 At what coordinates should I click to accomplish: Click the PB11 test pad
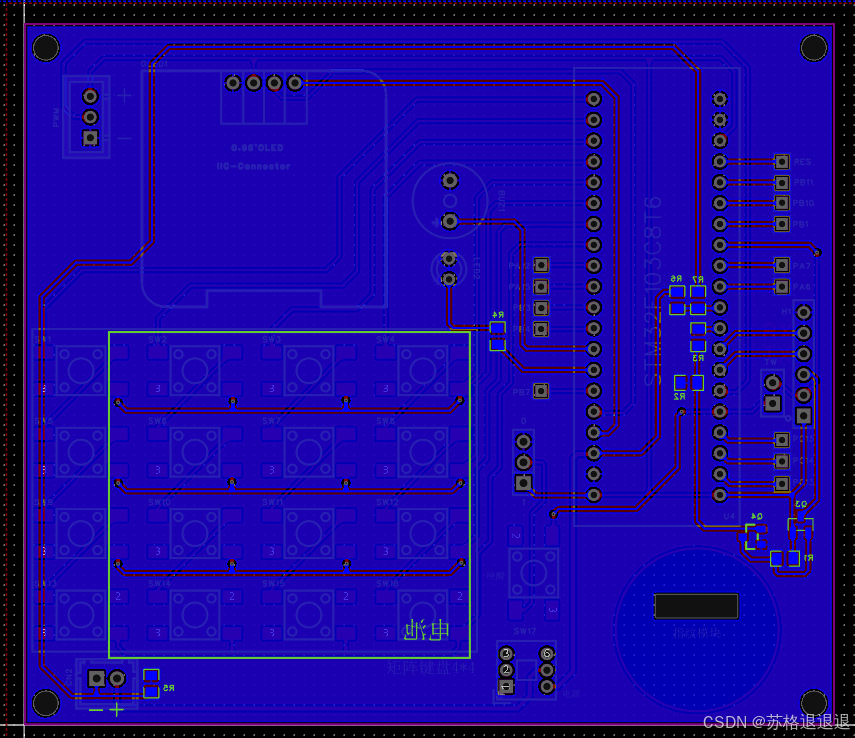click(782, 182)
